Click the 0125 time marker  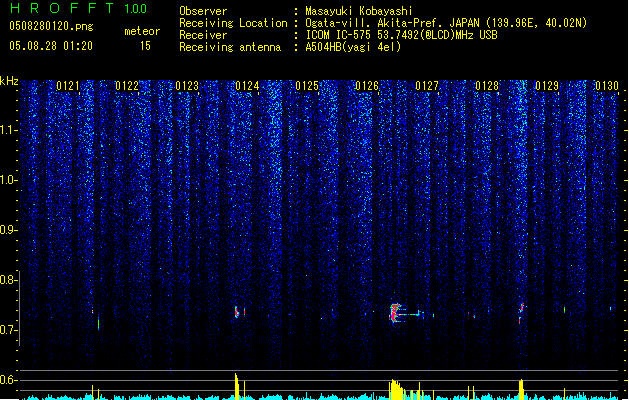[x=307, y=86]
